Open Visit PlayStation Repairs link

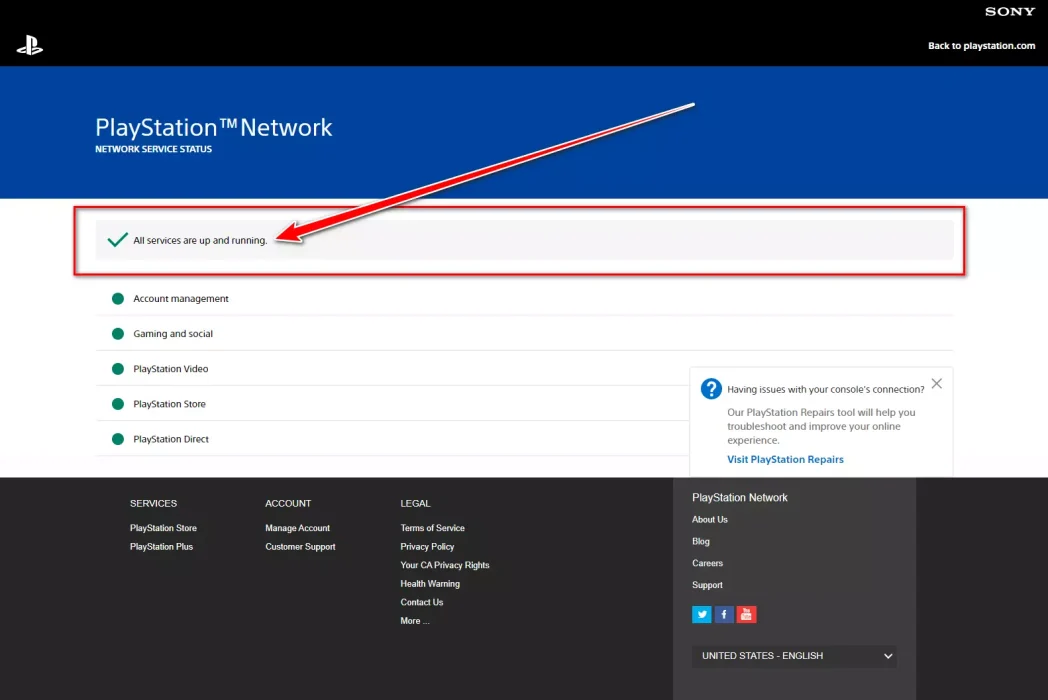785,459
